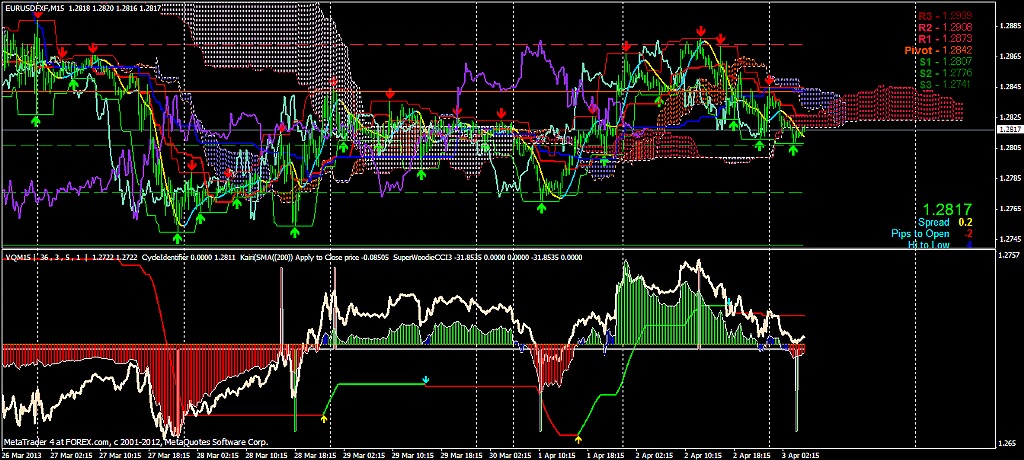Click the yellow up arrow near 28 Mar 18:15
Screen dimensions: 1024x460
point(326,413)
